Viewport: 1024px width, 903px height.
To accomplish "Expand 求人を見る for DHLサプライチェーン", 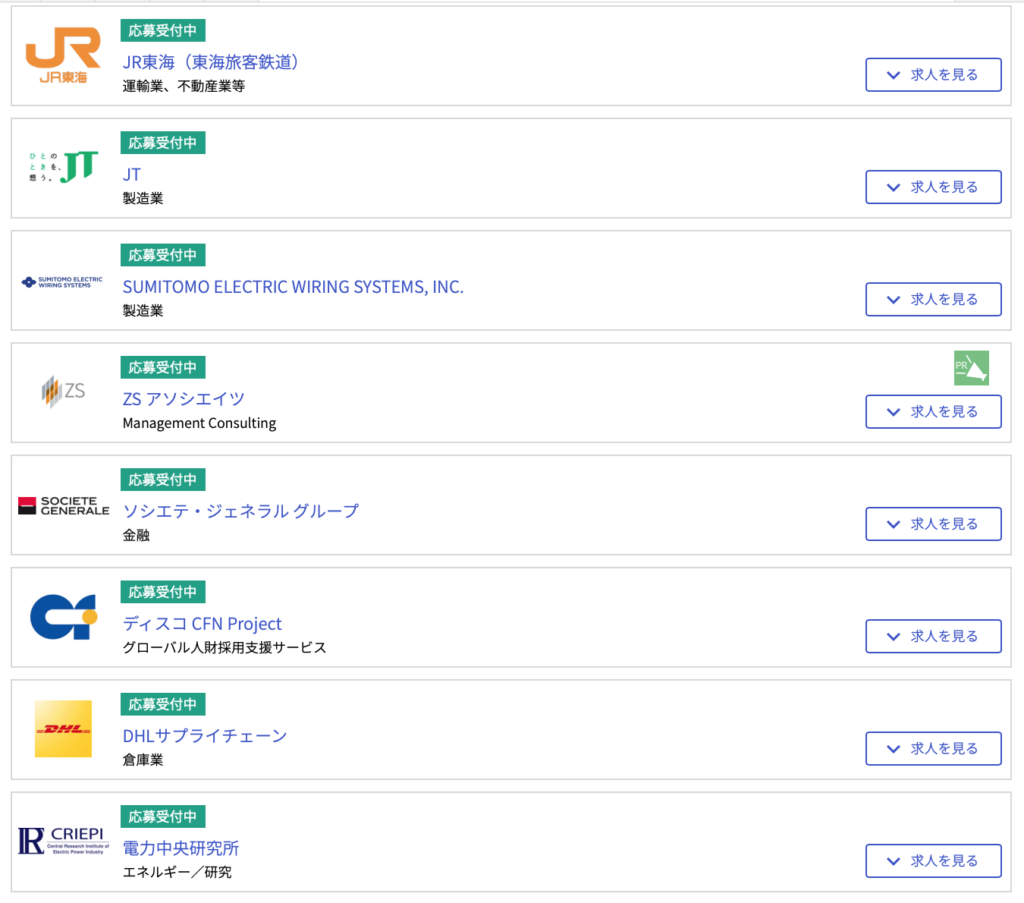I will click(x=933, y=748).
